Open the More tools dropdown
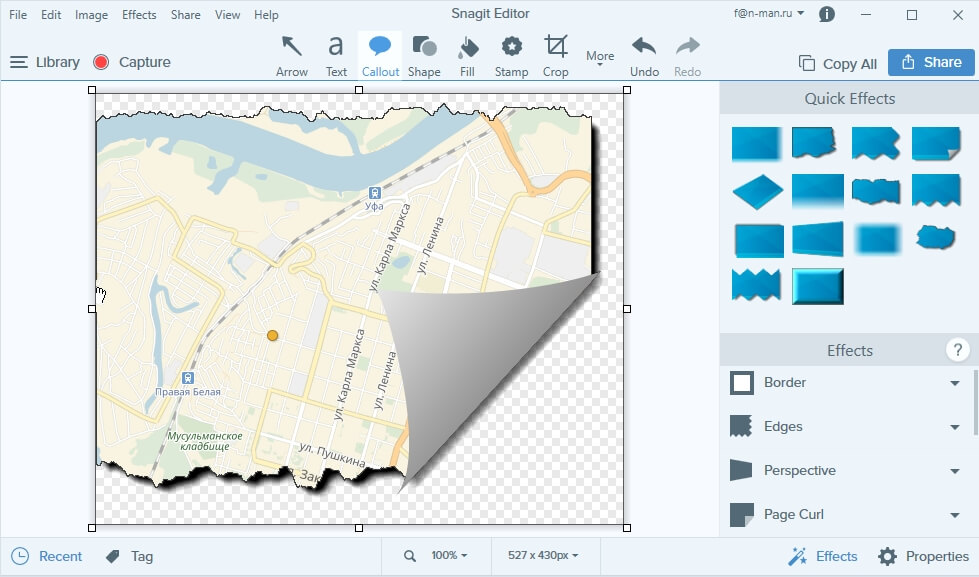 pyautogui.click(x=600, y=59)
